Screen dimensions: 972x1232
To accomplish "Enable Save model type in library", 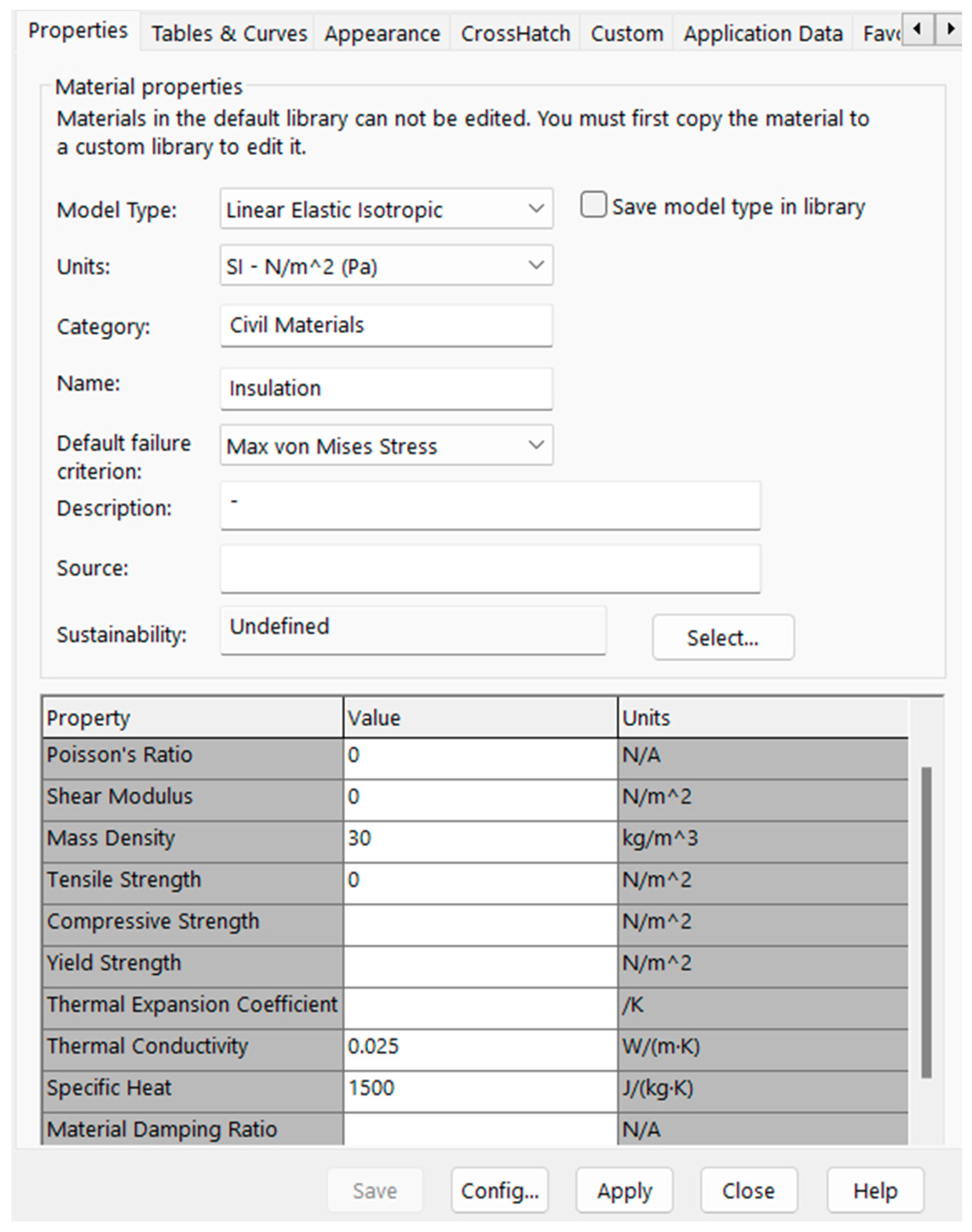I will coord(593,205).
